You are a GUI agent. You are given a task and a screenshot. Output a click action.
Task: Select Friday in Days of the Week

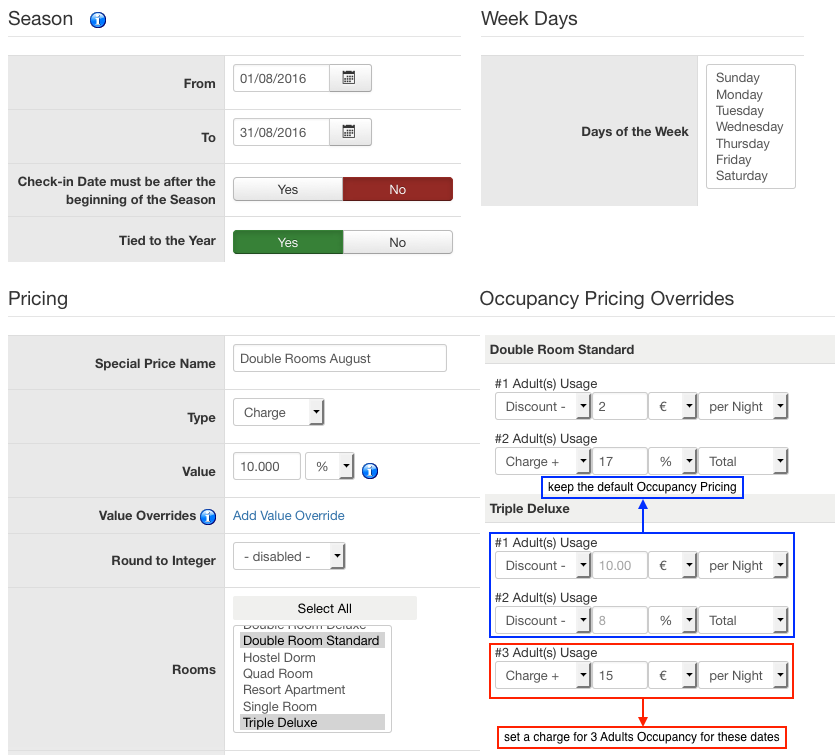(x=733, y=160)
